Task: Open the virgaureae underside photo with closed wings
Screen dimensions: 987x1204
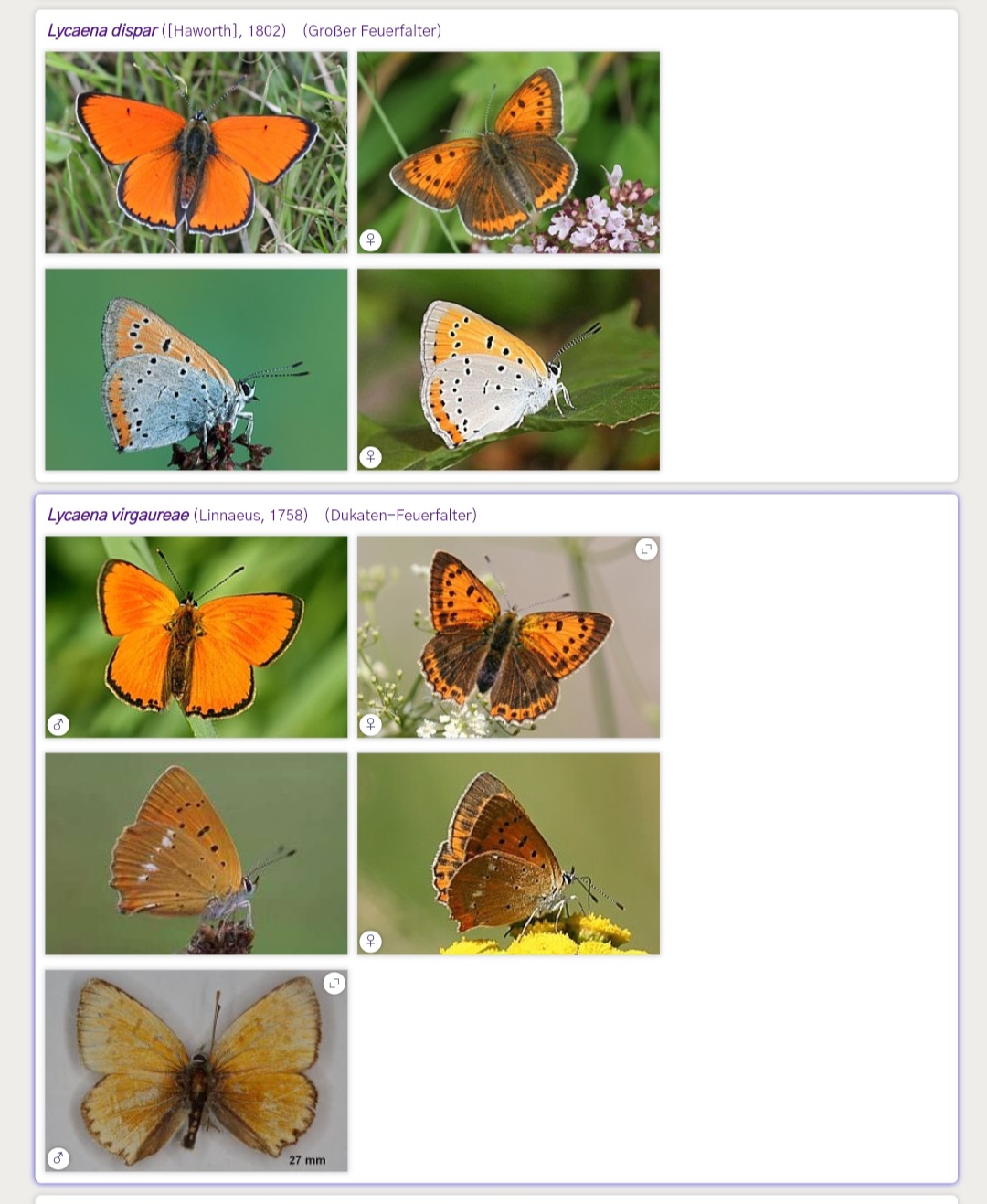Action: pyautogui.click(x=196, y=854)
